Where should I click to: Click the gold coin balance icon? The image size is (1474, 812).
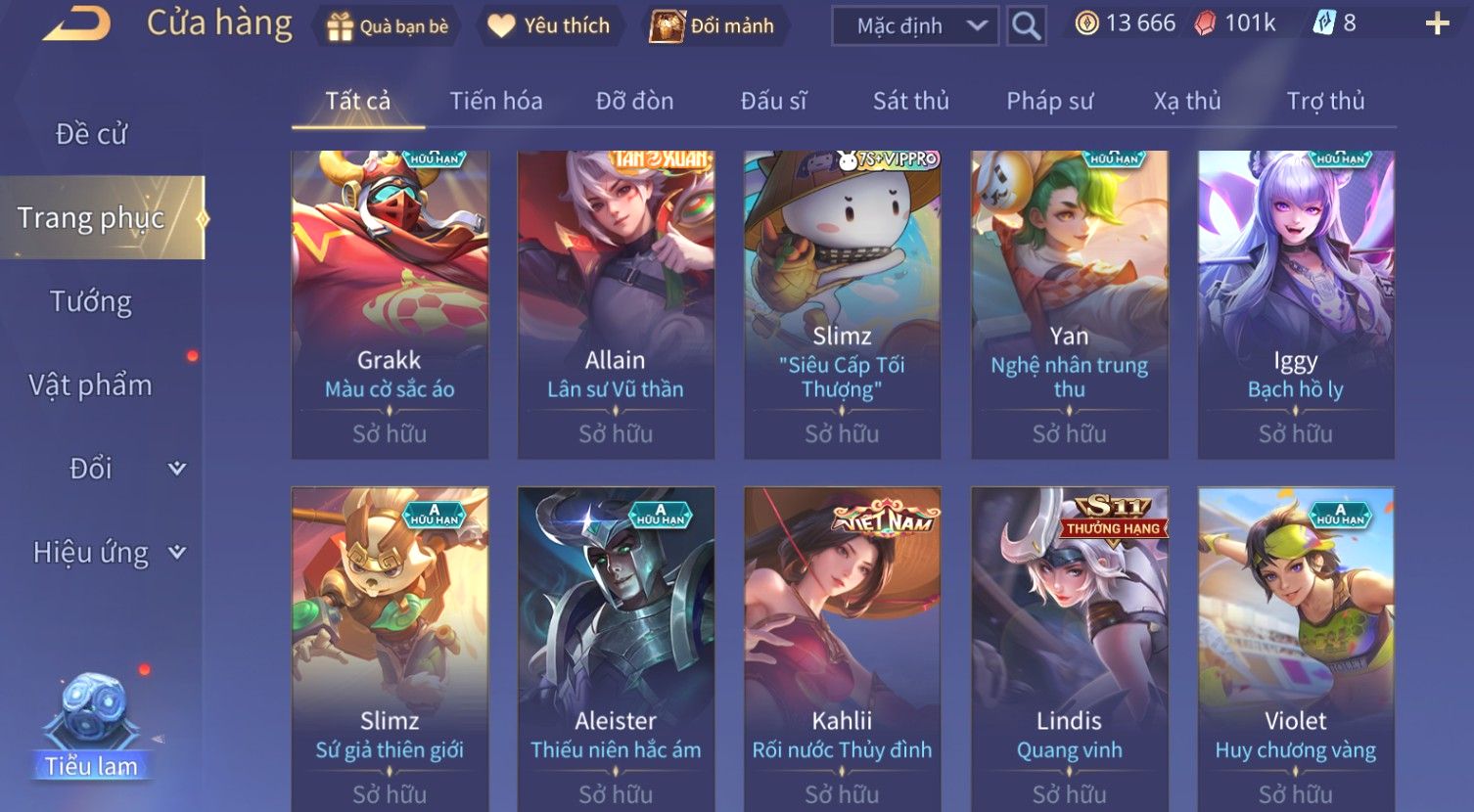pos(1086,23)
